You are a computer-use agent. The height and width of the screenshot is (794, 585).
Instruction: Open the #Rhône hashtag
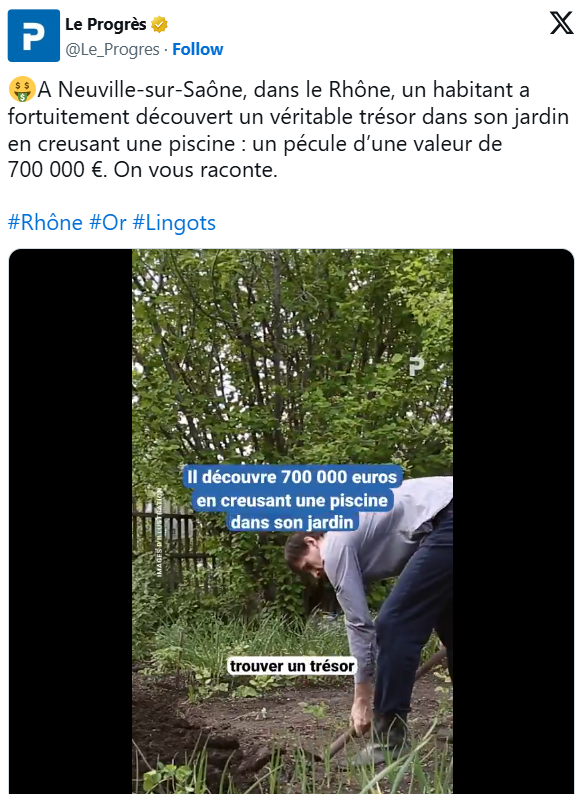pyautogui.click(x=45, y=223)
